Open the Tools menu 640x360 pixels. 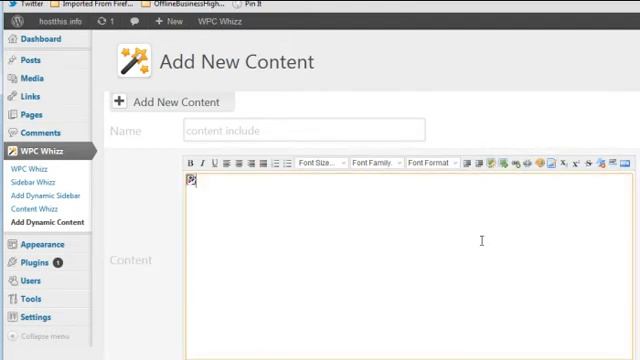click(x=31, y=299)
